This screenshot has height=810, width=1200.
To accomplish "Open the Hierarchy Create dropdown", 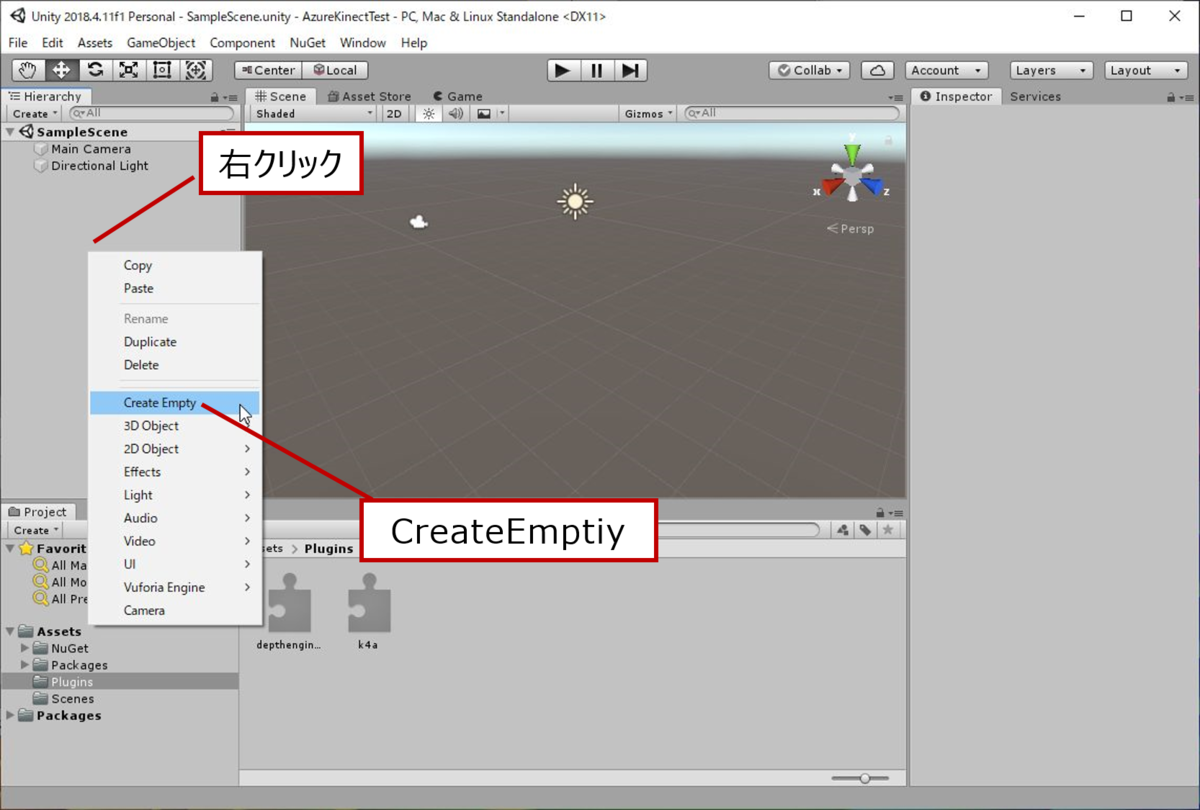I will (35, 114).
